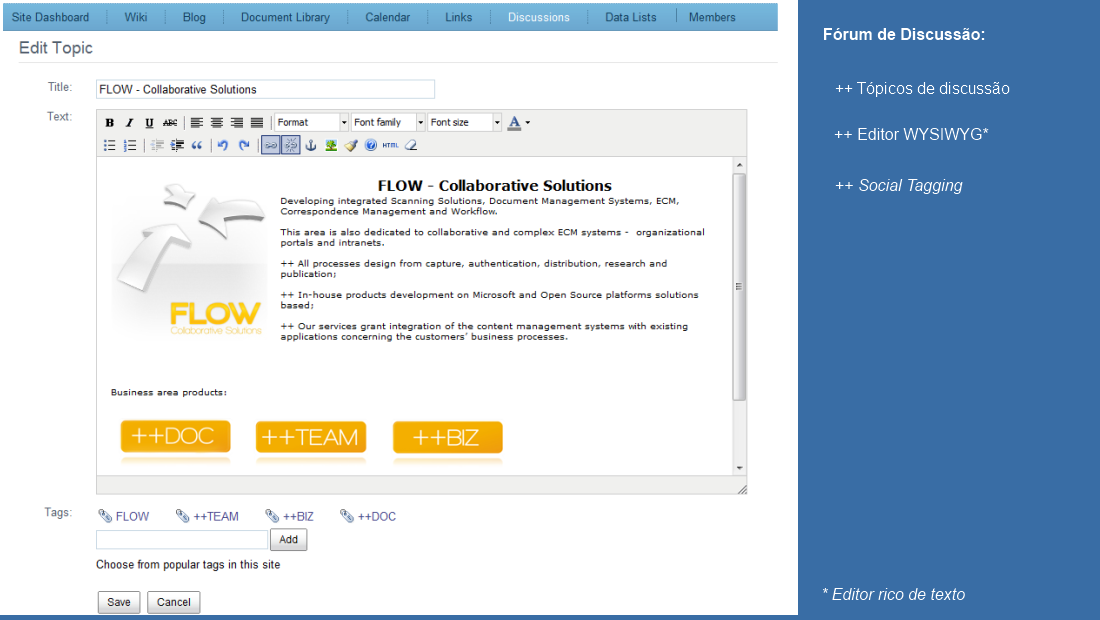Align text to the right
The height and width of the screenshot is (620, 1100).
[237, 123]
